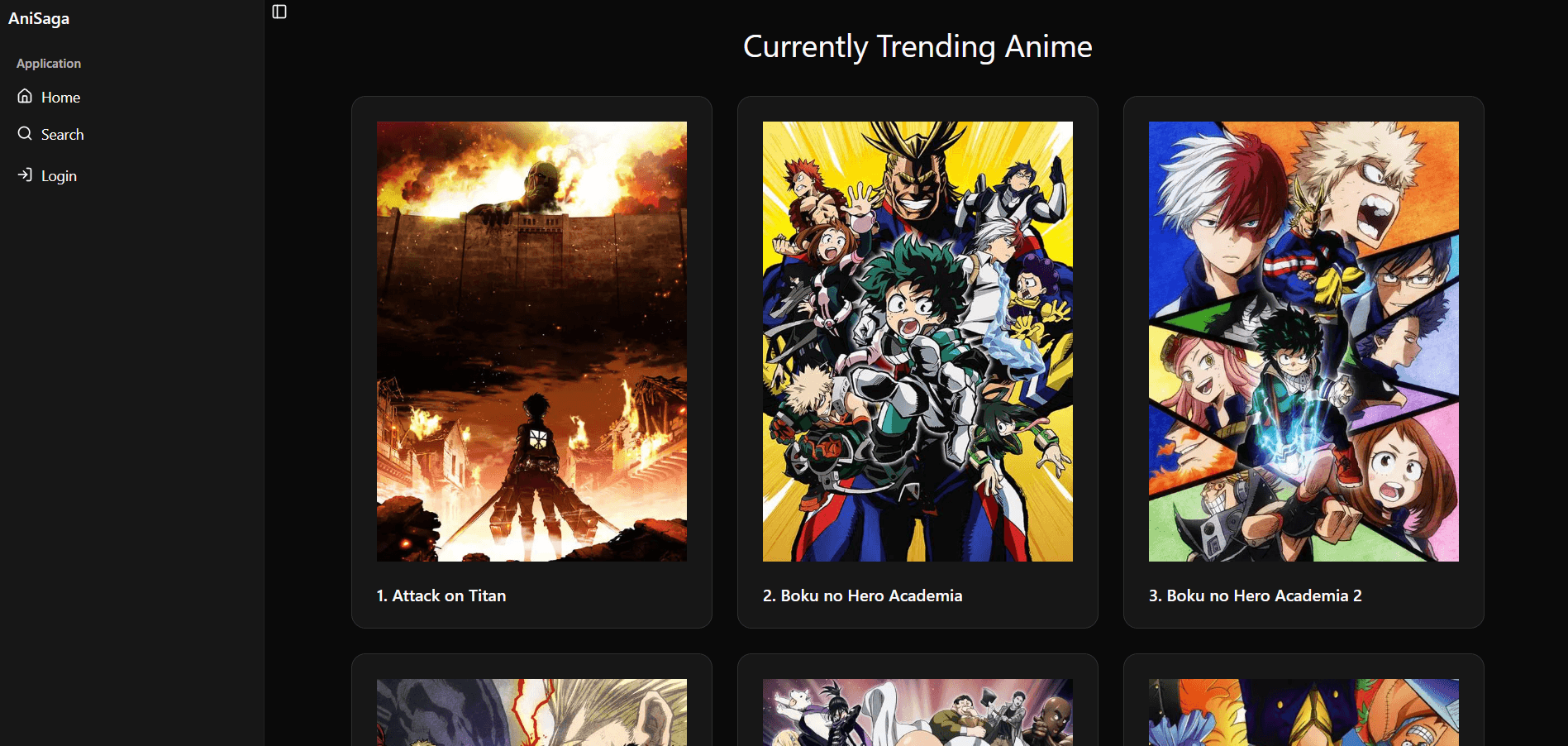The height and width of the screenshot is (746, 1568).
Task: Click the Boku no Hero Academia 2 poster
Action: point(1303,340)
